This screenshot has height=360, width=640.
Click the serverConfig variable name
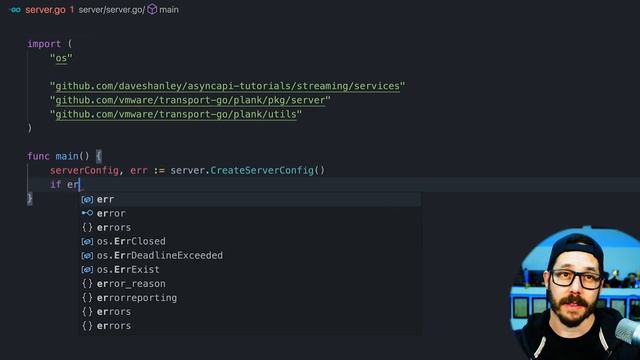pyautogui.click(x=84, y=170)
